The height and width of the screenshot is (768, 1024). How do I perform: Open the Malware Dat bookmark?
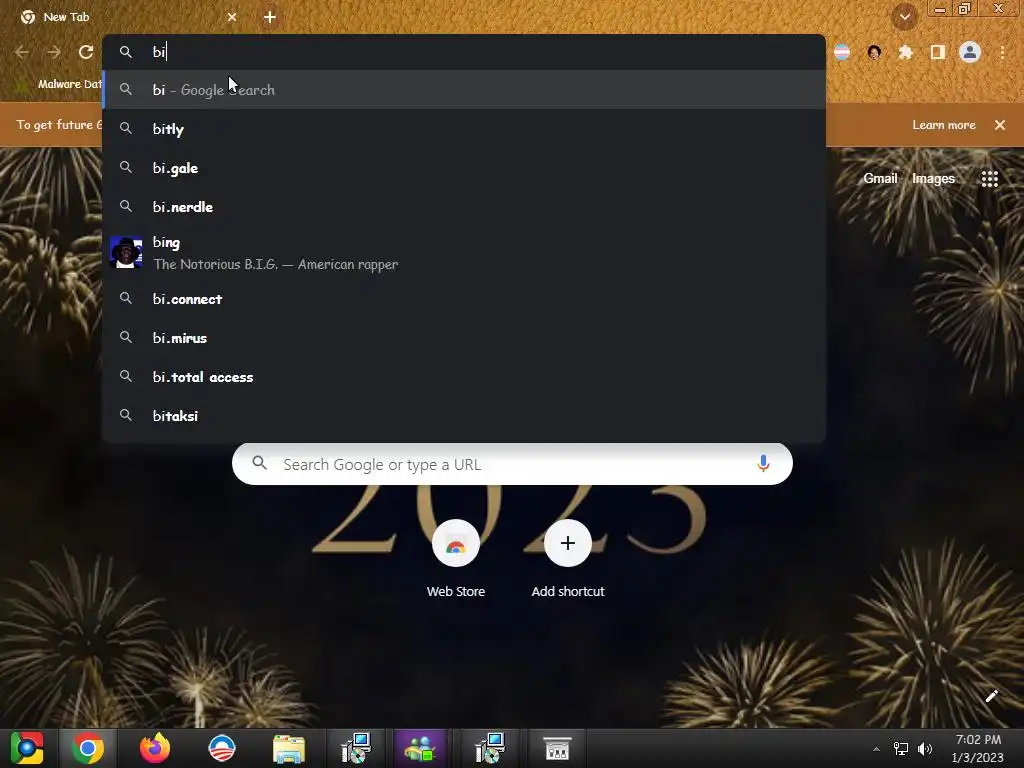pos(59,84)
